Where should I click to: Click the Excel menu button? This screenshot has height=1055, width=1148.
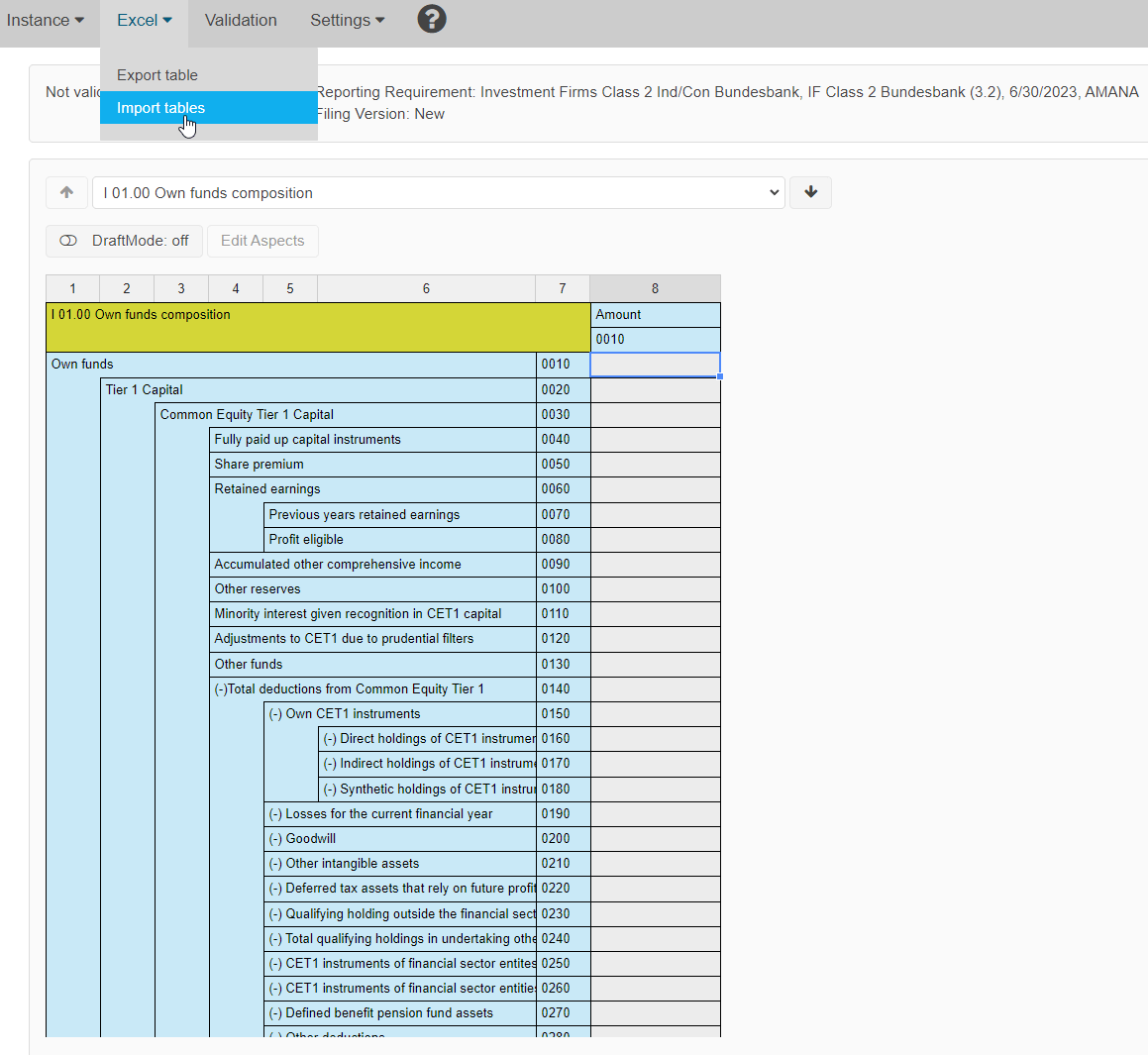[x=144, y=20]
